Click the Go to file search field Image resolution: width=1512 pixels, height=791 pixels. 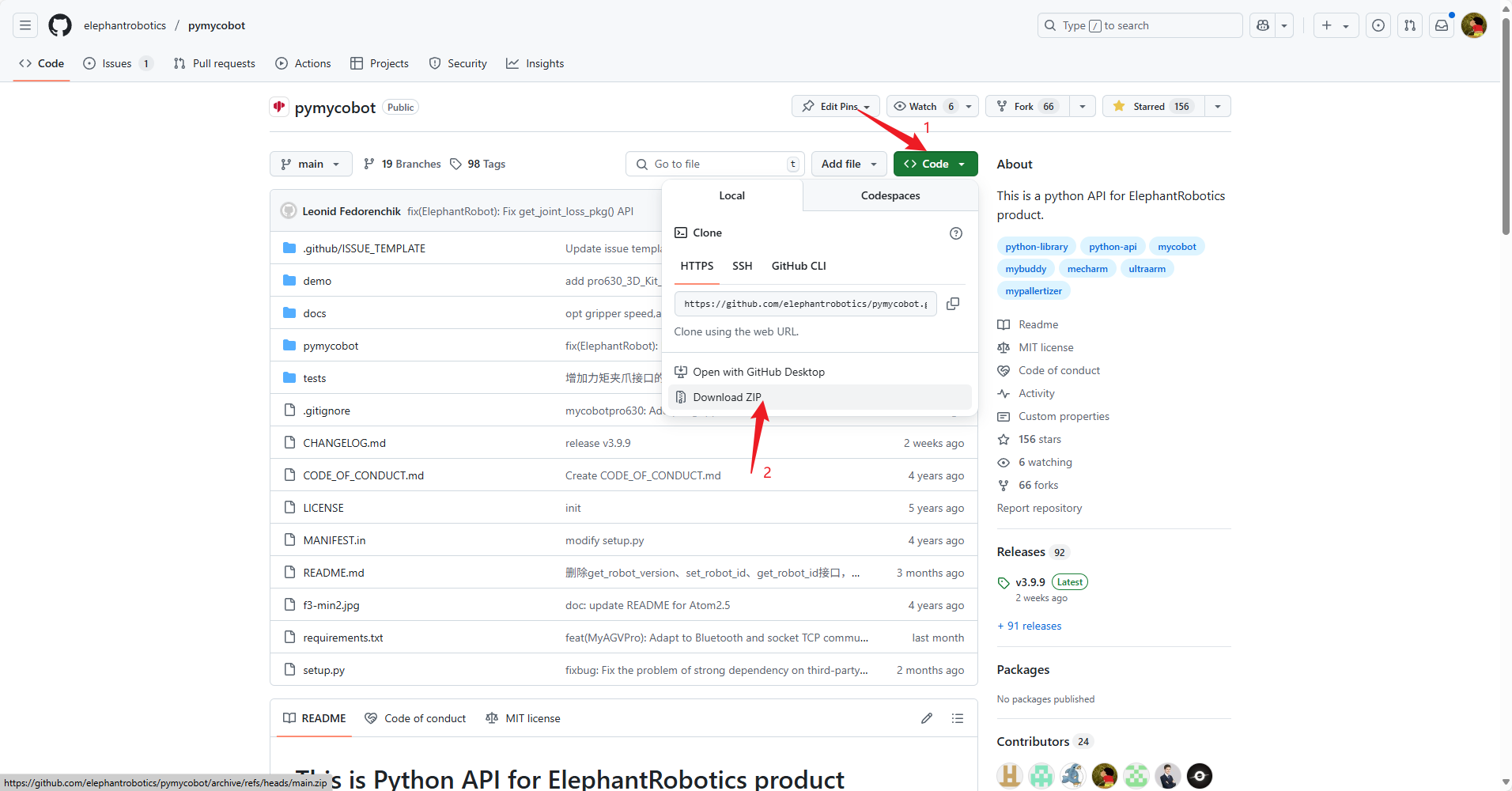click(715, 164)
